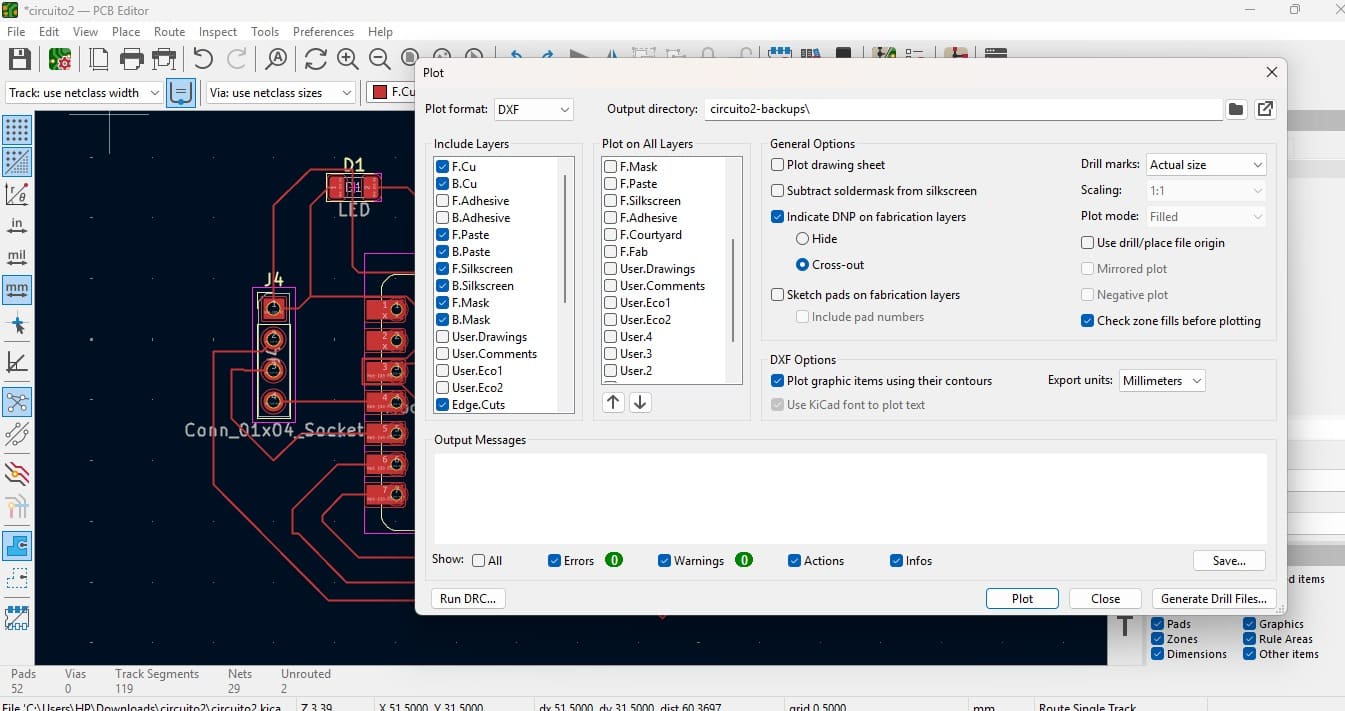1345x711 pixels.
Task: Click Generate Drill Files button
Action: [1214, 599]
